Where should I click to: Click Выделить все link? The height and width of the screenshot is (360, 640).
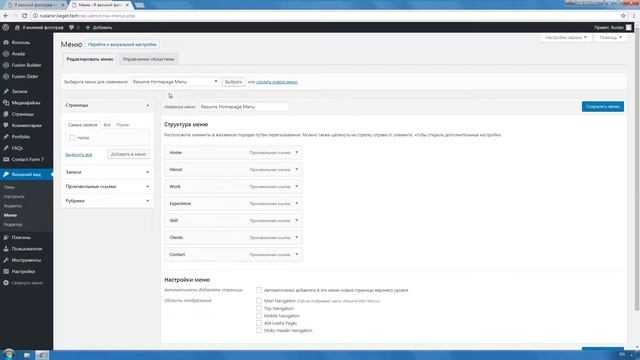click(78, 155)
